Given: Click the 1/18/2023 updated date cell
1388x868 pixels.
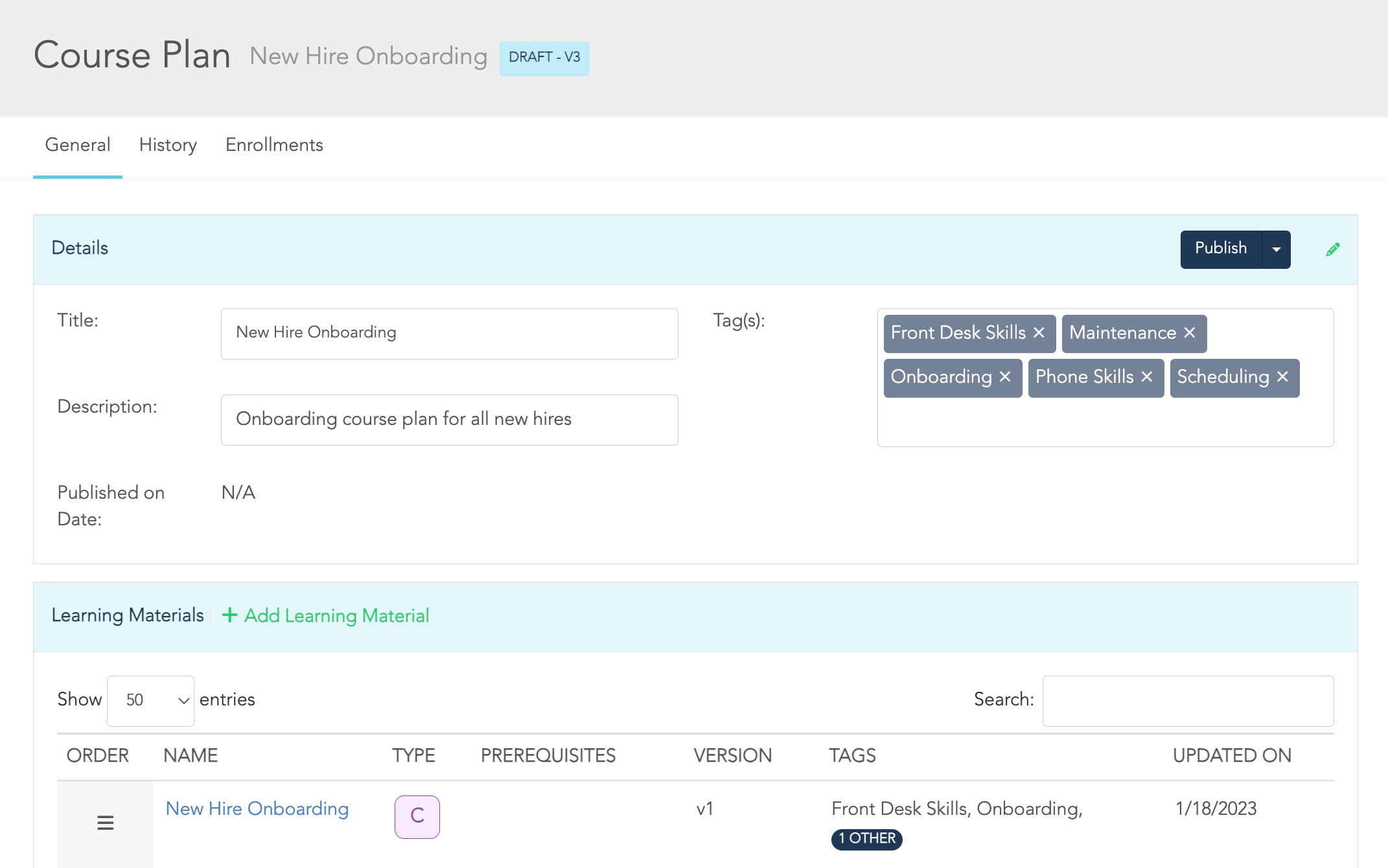Looking at the screenshot, I should pyautogui.click(x=1216, y=808).
